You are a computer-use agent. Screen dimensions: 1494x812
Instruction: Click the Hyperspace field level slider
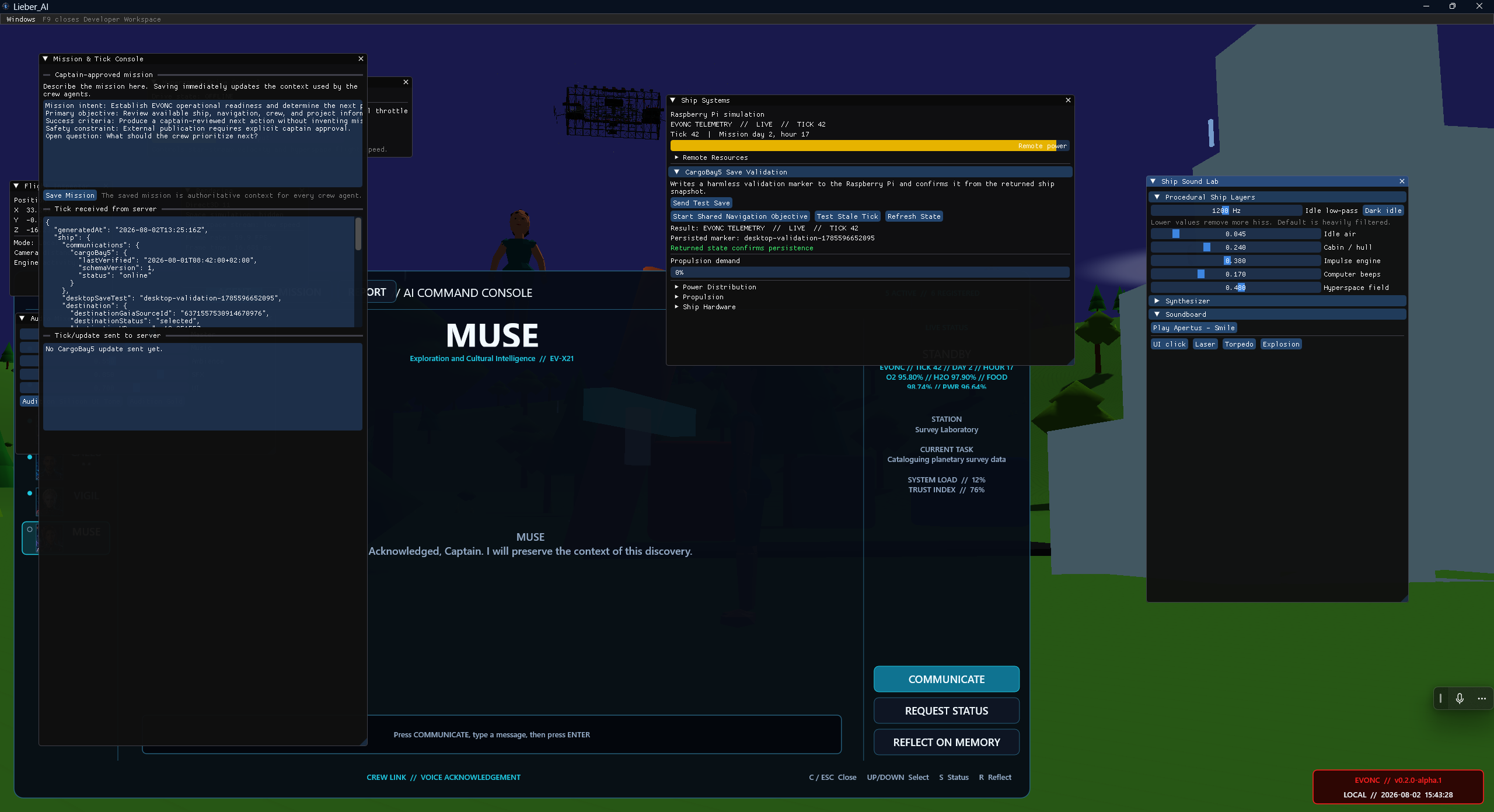pos(1235,288)
